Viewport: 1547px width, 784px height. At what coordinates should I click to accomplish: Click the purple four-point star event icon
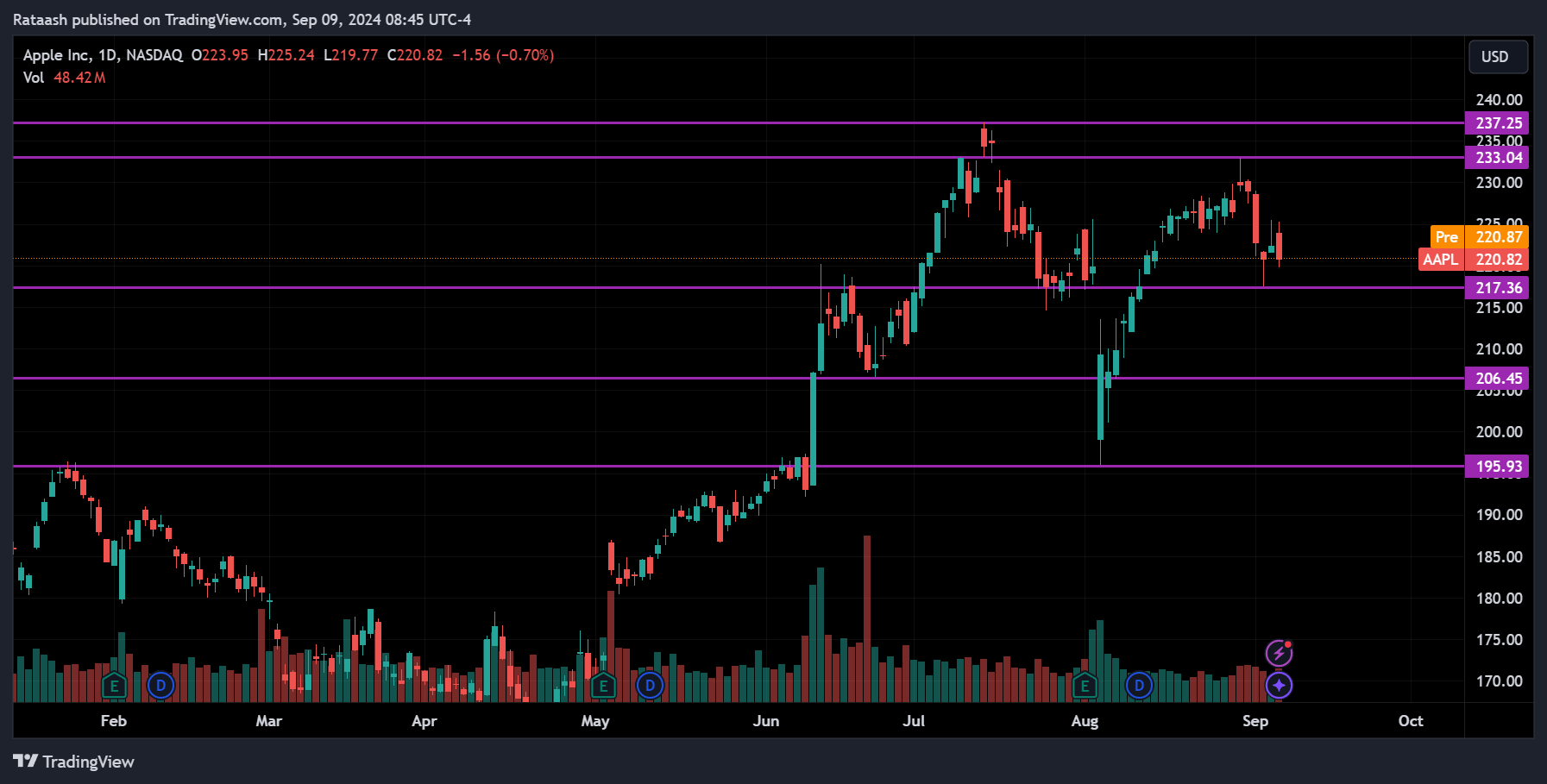pos(1279,686)
